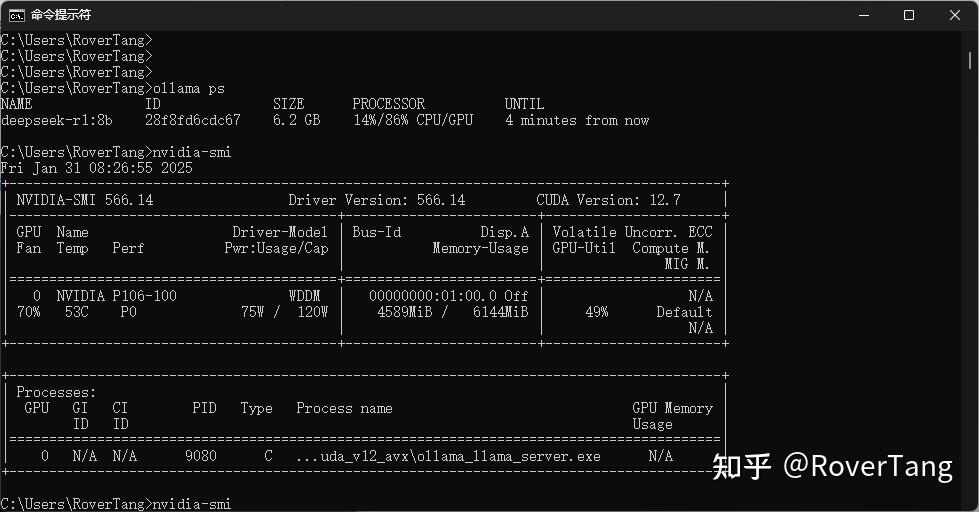Viewport: 979px width, 512px height.
Task: Click the 'Driver Version: 566.14' text
Action: click(x=376, y=200)
